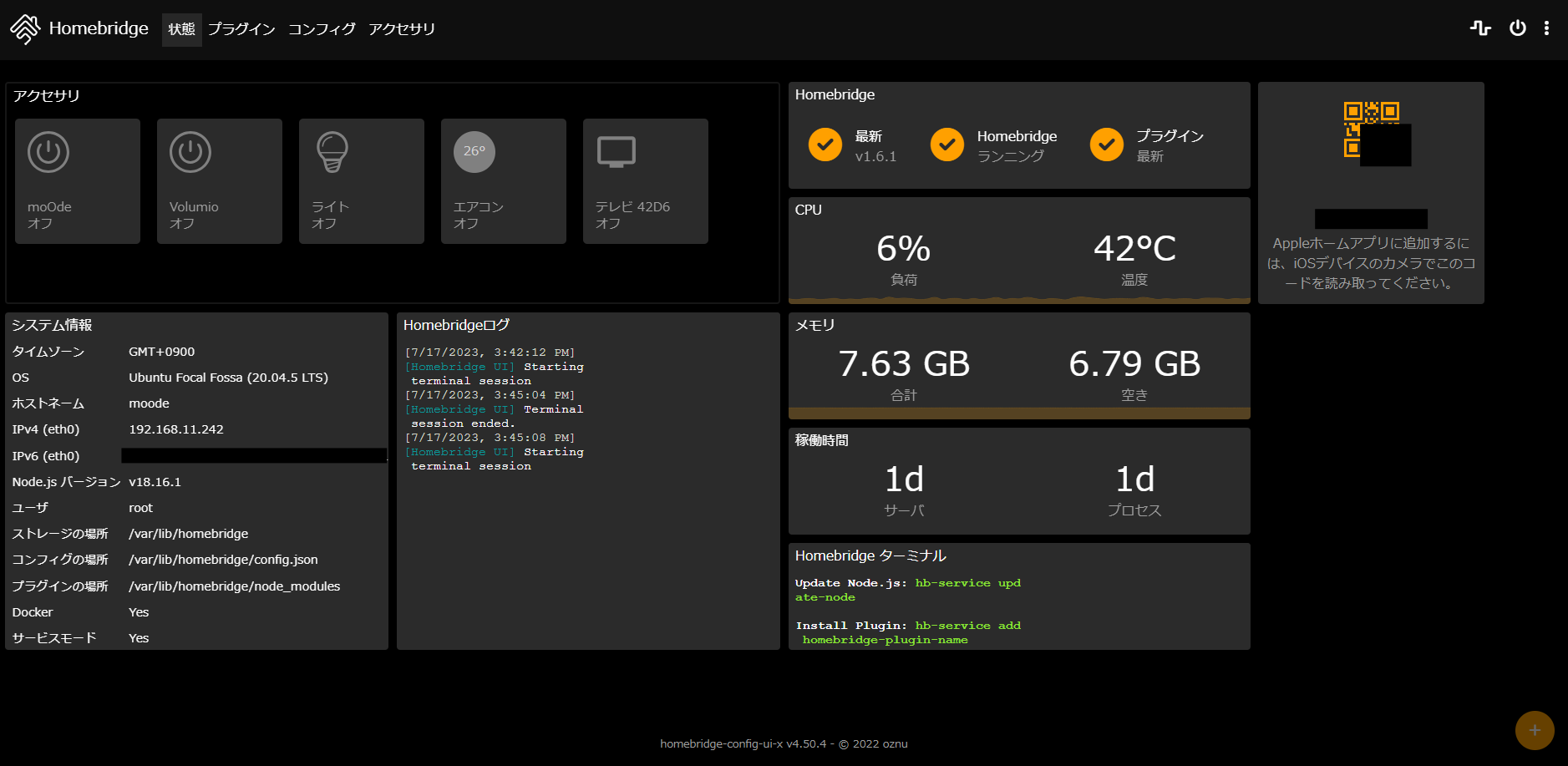The width and height of the screenshot is (1568, 766).
Task: Toggle the moOde accessory tile
Action: [78, 181]
